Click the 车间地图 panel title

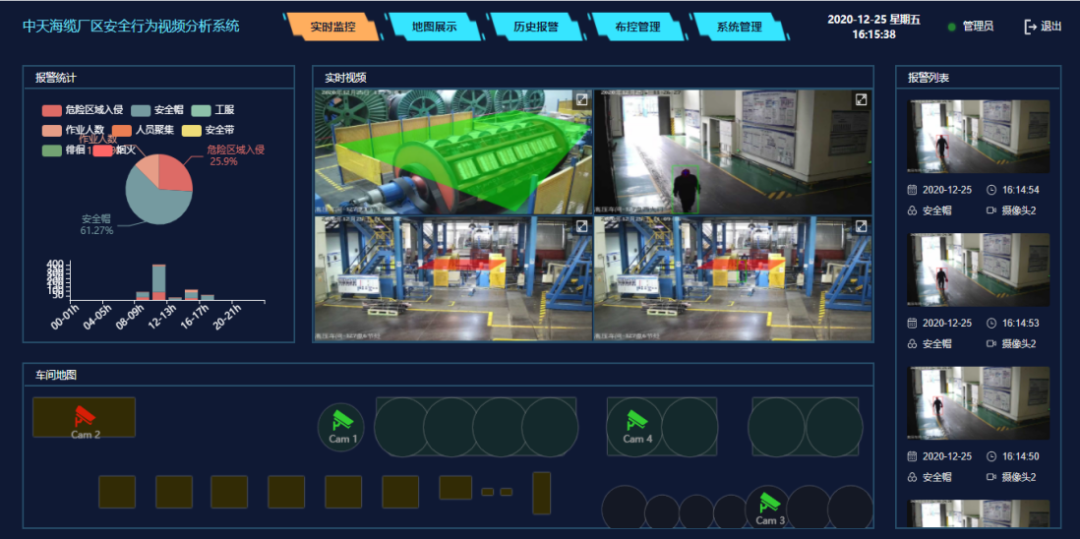pyautogui.click(x=56, y=375)
